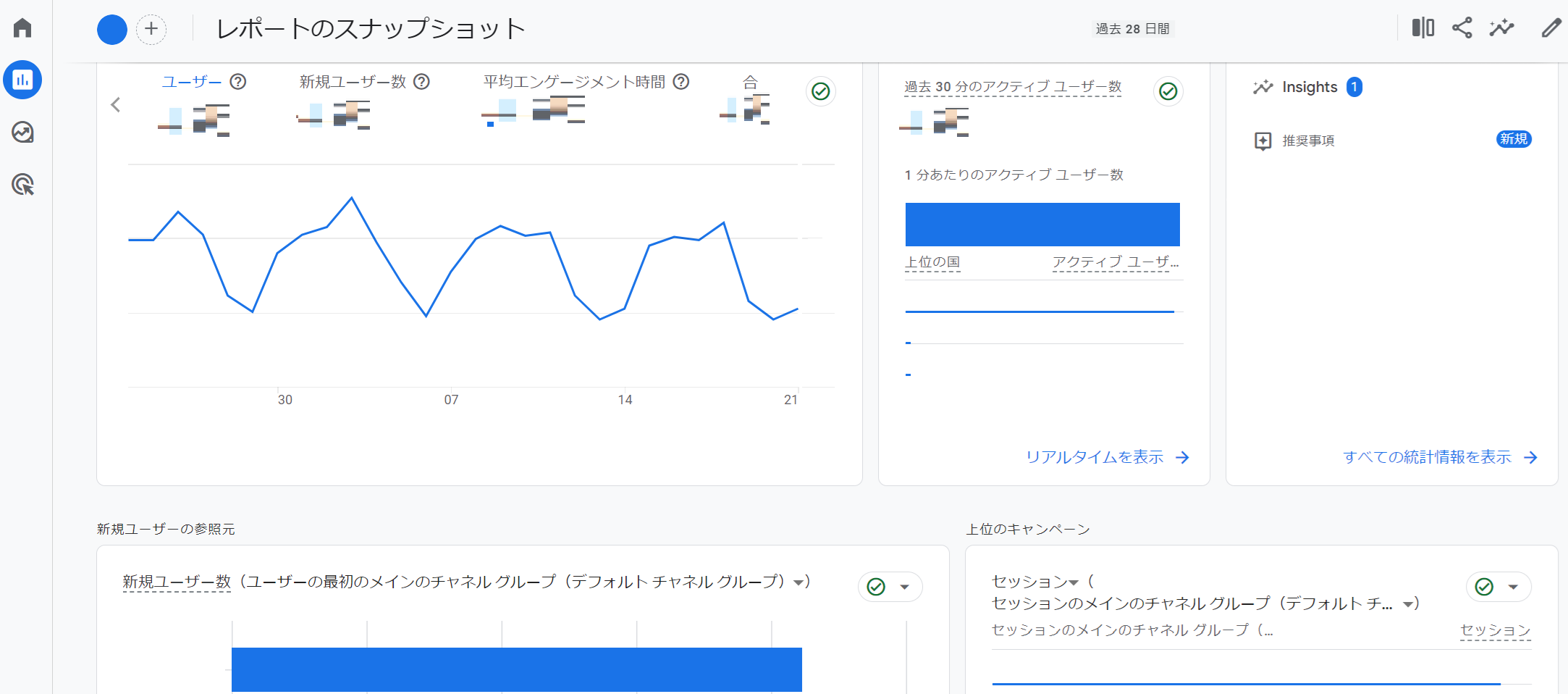Screen dimensions: 1568x694
Task: Click the blue new users bar in the chart
Action: pos(517,670)
